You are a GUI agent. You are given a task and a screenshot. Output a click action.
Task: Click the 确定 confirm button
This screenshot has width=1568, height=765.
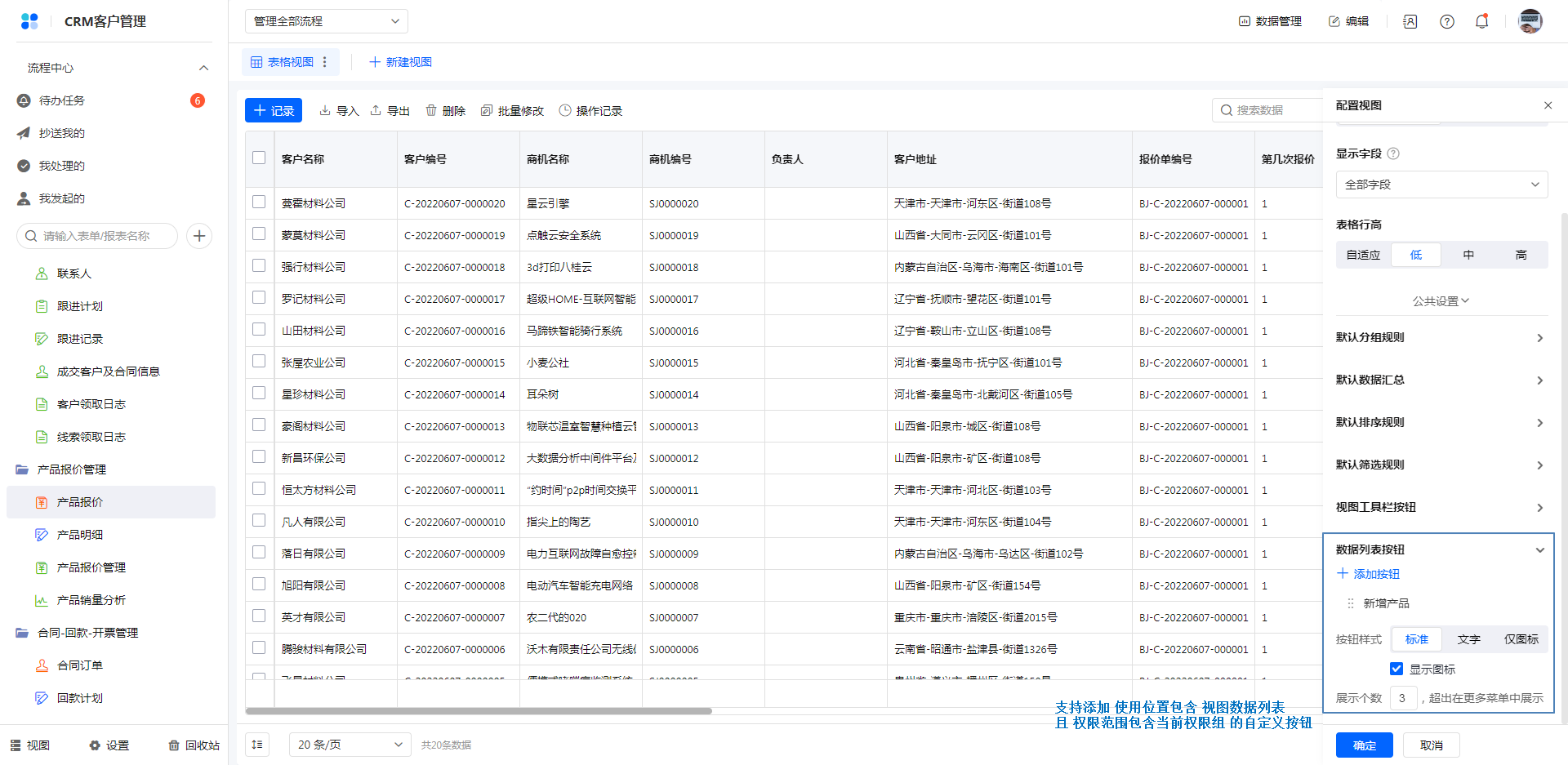pos(1364,745)
